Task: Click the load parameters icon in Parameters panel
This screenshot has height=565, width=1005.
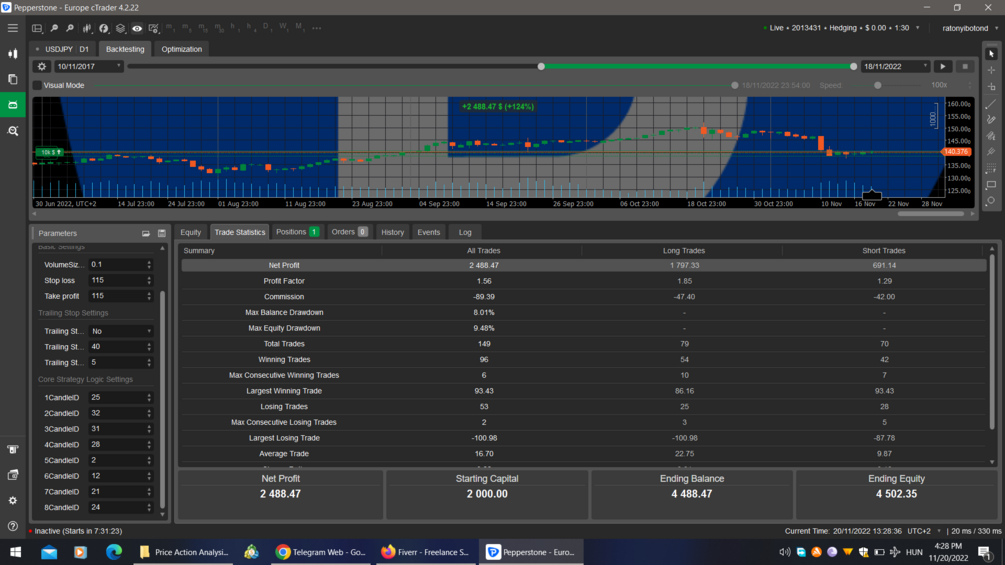Action: point(145,233)
